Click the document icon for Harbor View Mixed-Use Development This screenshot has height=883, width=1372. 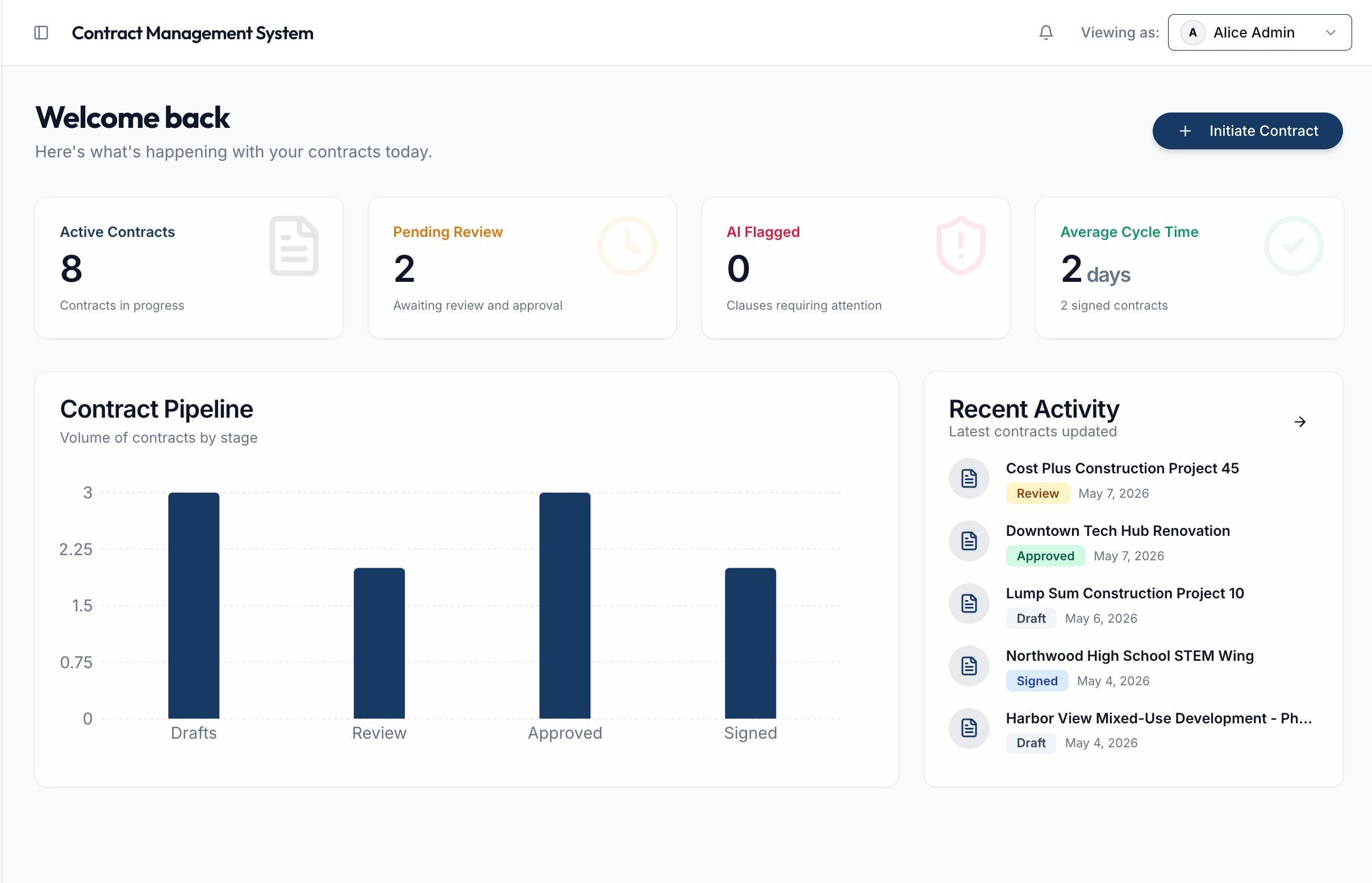coord(969,728)
